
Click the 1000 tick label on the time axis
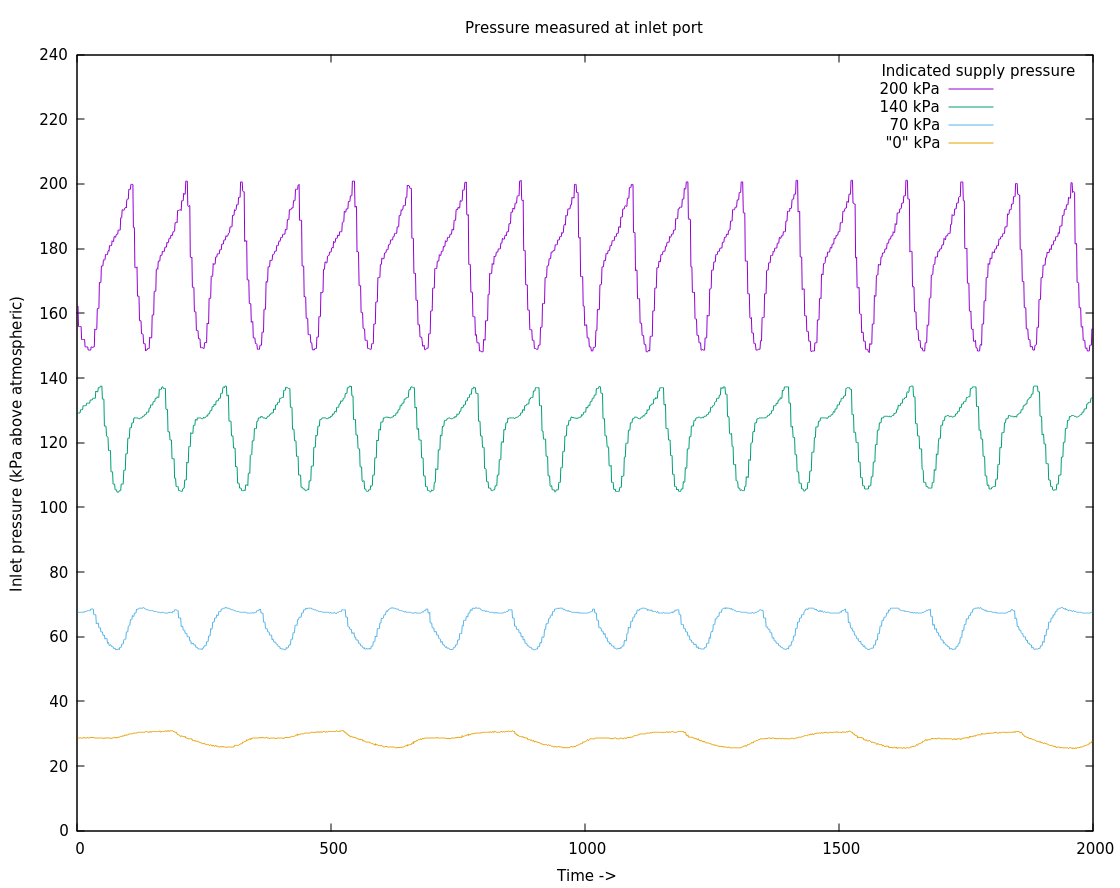(x=586, y=849)
